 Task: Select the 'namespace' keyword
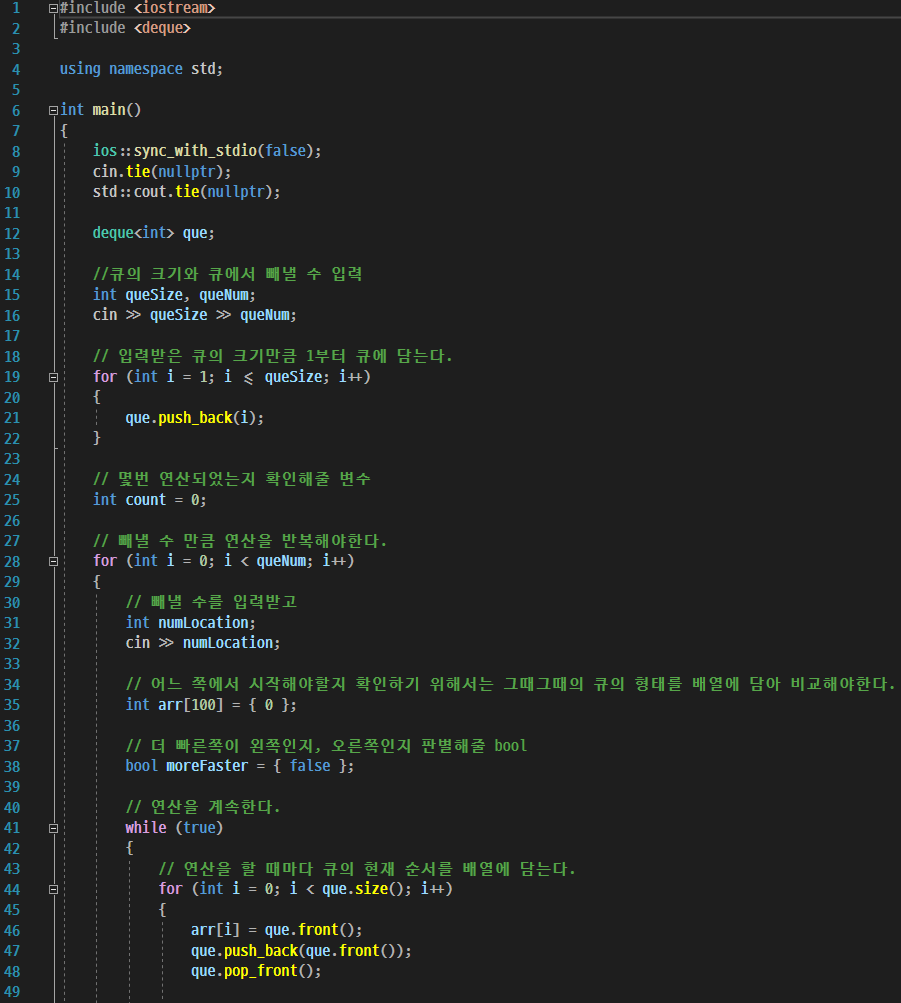pos(146,69)
